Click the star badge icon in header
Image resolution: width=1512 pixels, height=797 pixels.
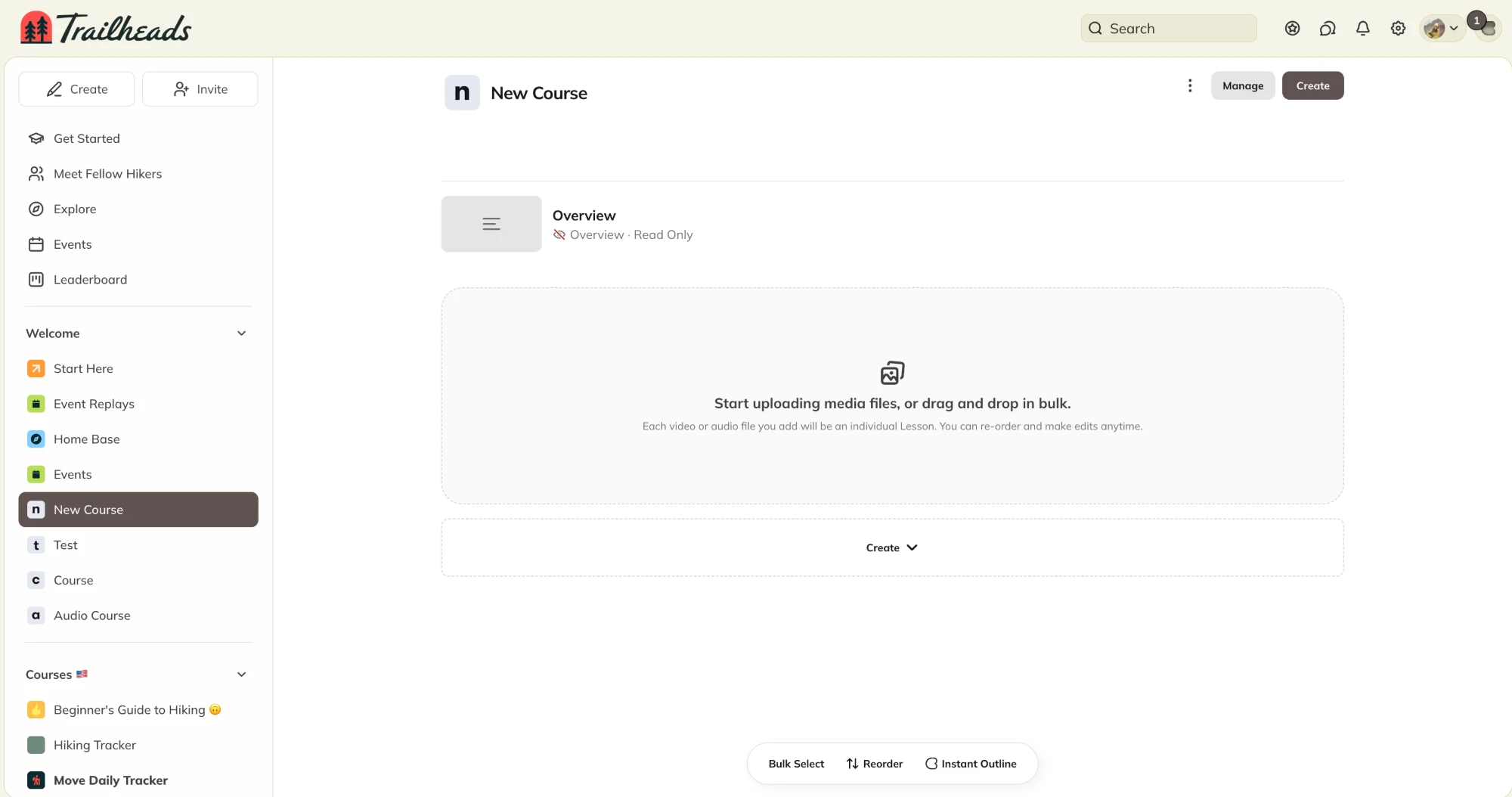1293,29
